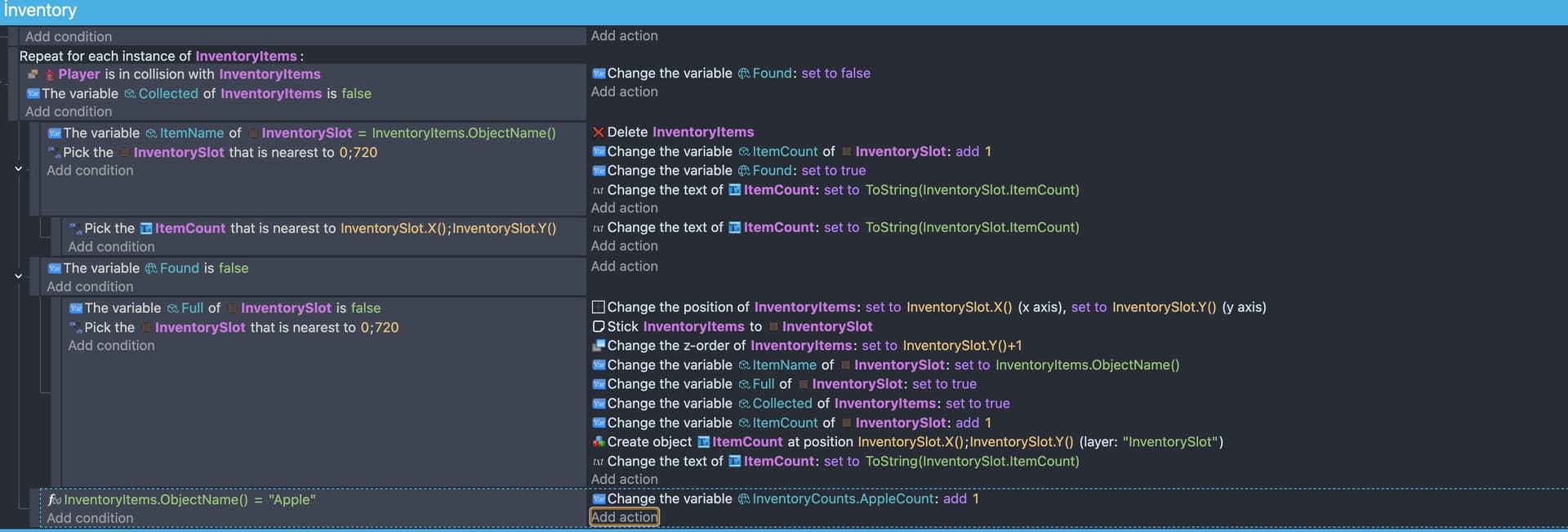Click InventoryCounts.AppleCount variable name
The height and width of the screenshot is (532, 1568).
(842, 498)
